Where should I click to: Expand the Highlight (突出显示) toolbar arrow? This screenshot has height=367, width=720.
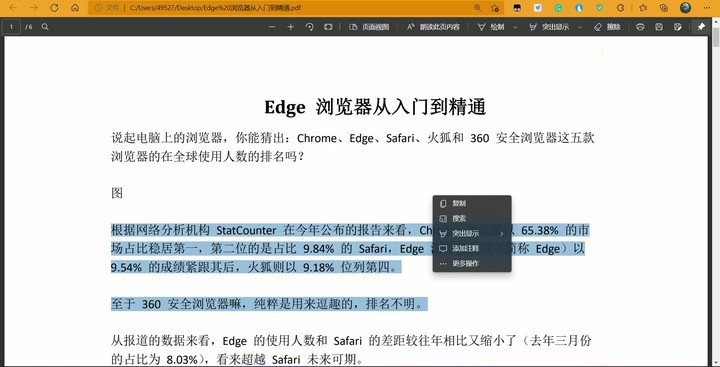(579, 27)
